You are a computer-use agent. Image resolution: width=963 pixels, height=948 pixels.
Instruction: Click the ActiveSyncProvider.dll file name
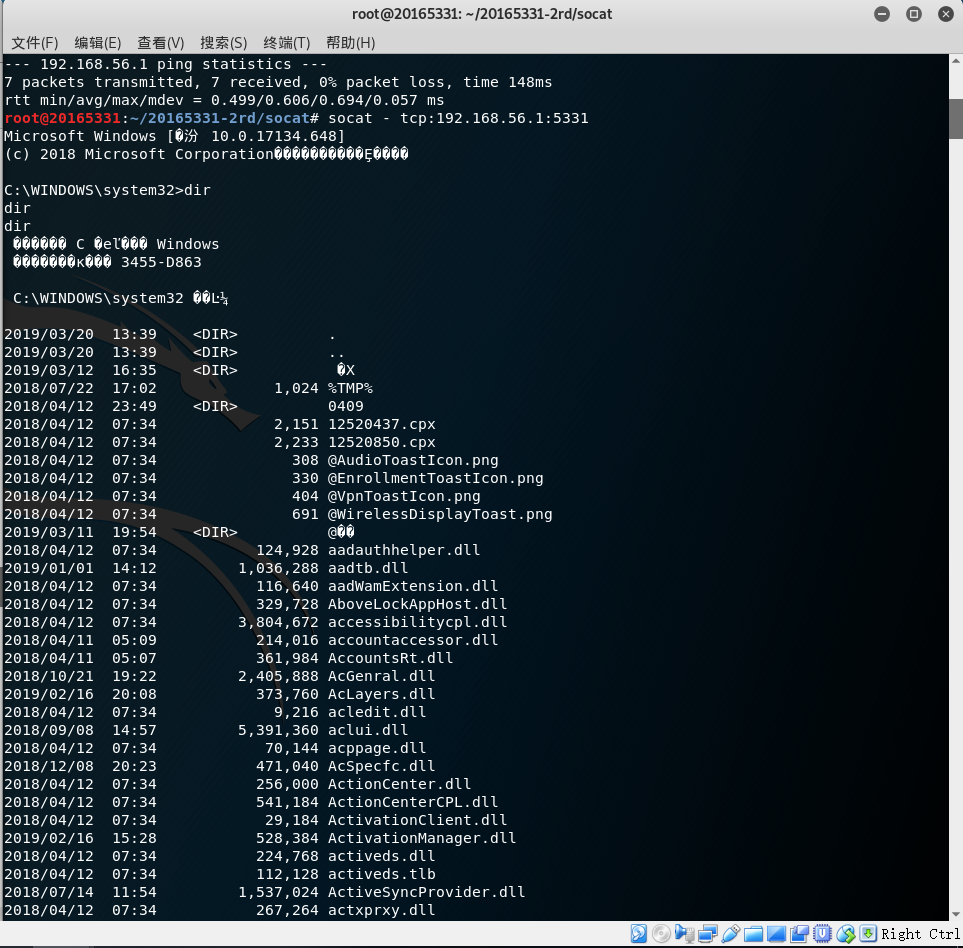(x=427, y=892)
